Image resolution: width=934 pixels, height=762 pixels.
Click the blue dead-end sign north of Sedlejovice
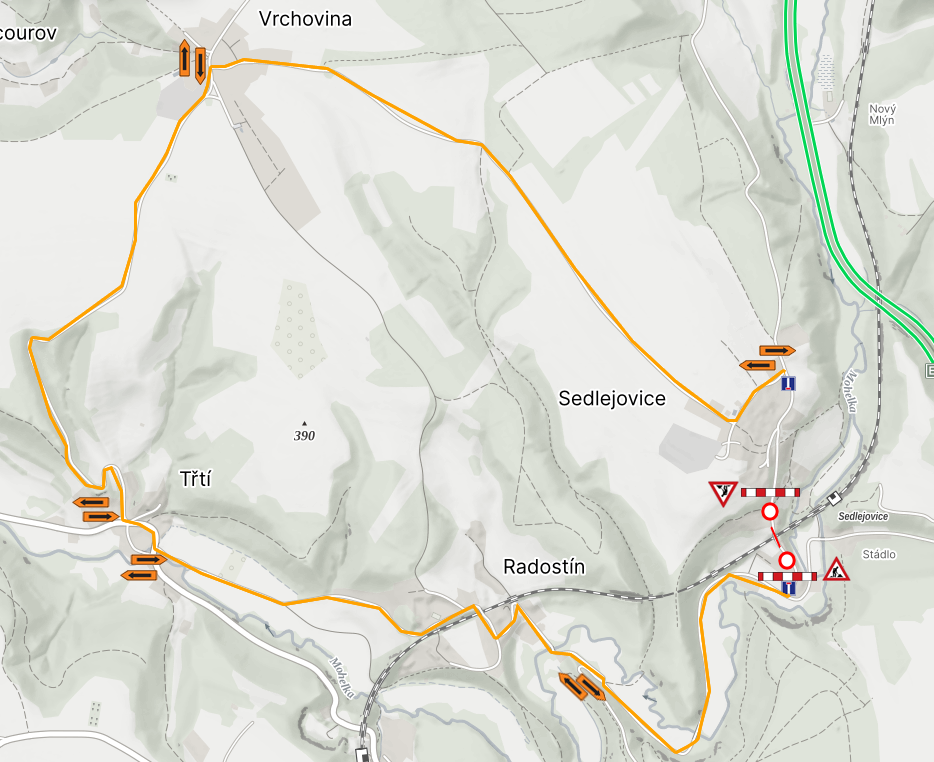click(789, 383)
